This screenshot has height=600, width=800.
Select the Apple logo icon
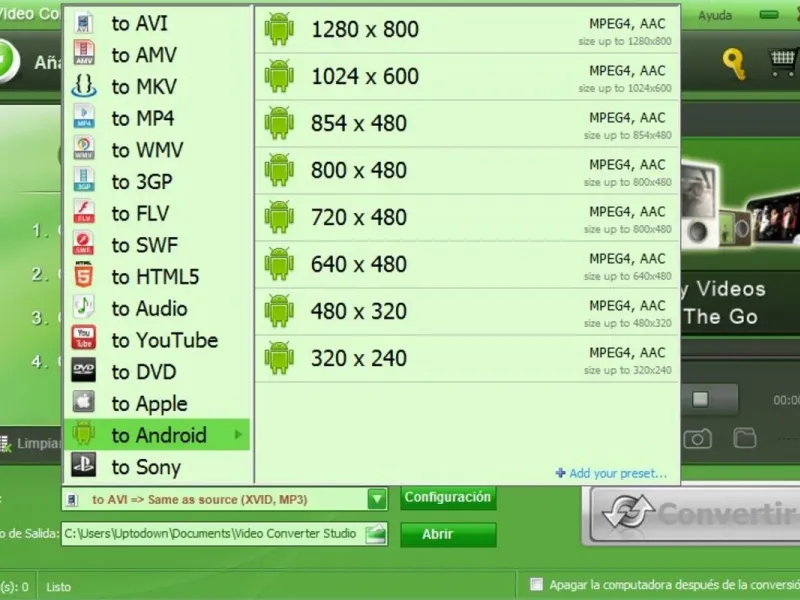(84, 402)
